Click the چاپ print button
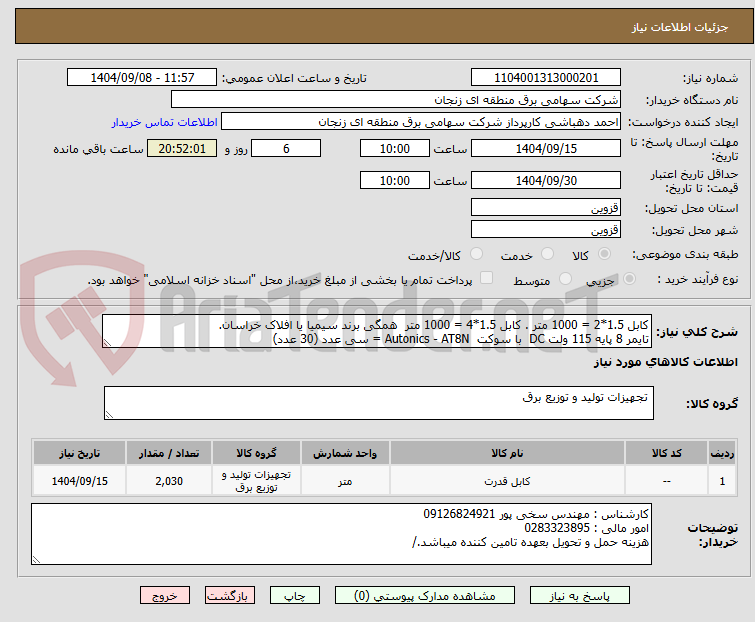 295,596
